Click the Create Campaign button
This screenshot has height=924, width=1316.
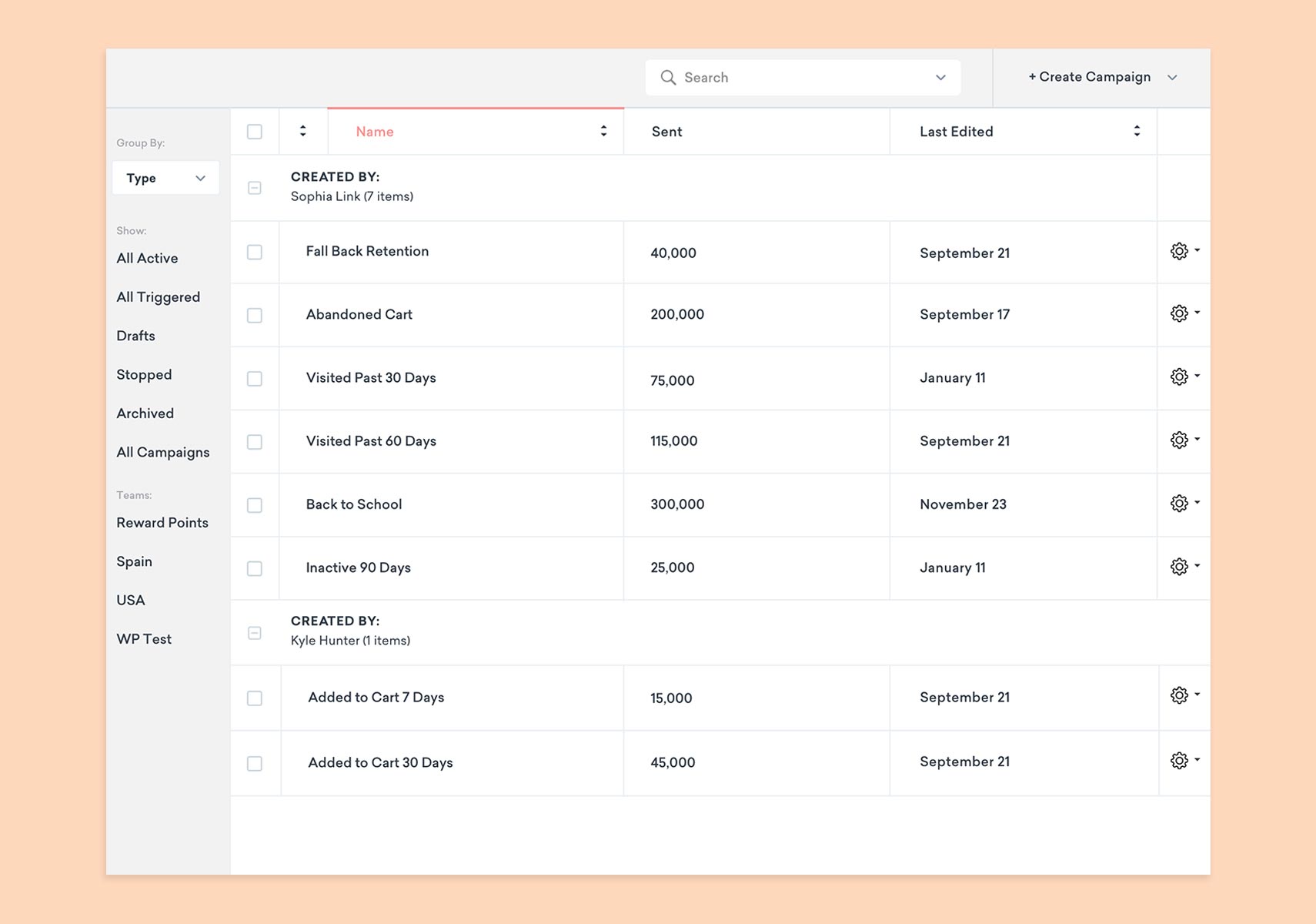1090,77
